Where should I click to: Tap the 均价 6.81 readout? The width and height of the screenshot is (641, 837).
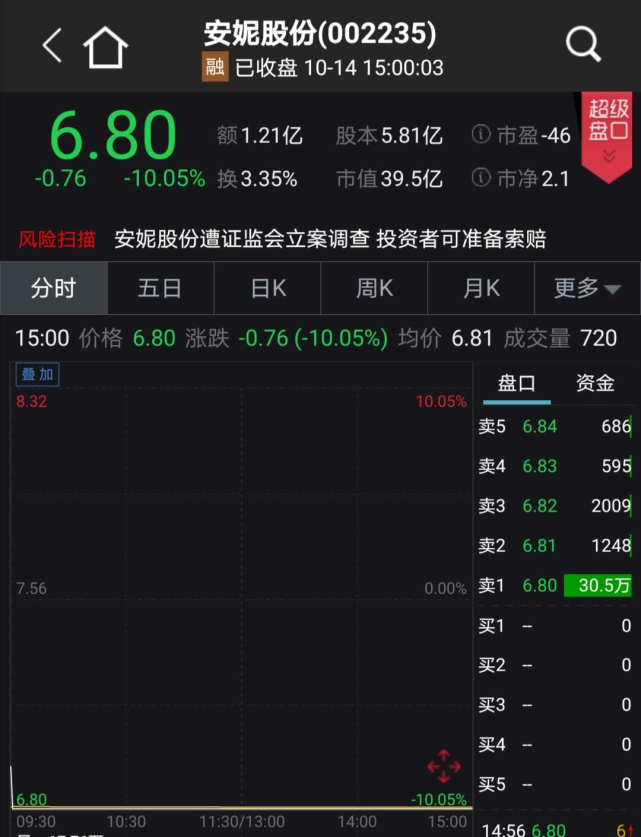tap(445, 338)
